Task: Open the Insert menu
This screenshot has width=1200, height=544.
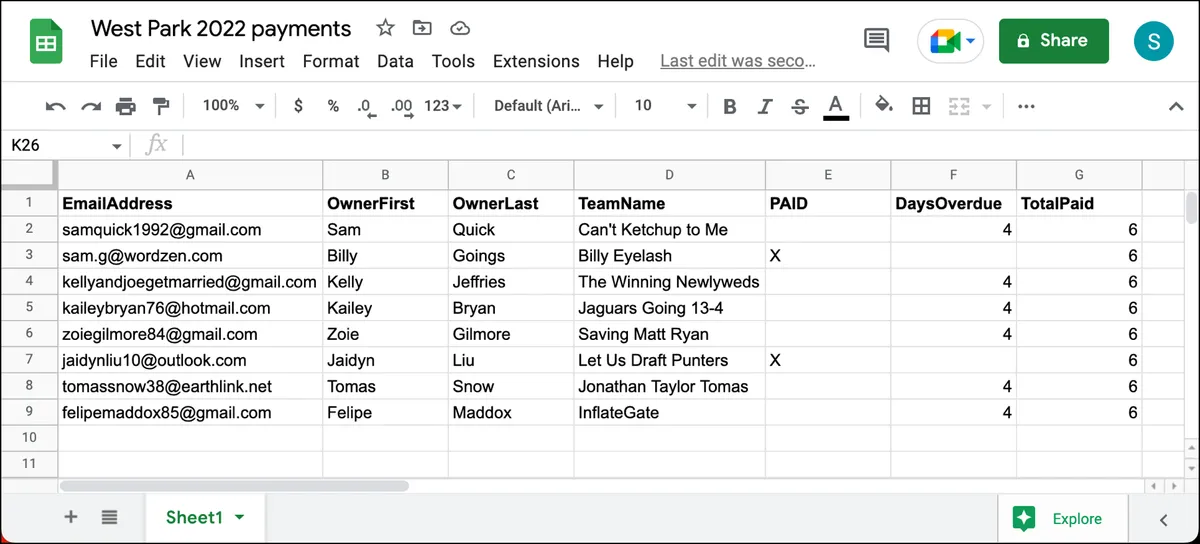Action: [262, 61]
